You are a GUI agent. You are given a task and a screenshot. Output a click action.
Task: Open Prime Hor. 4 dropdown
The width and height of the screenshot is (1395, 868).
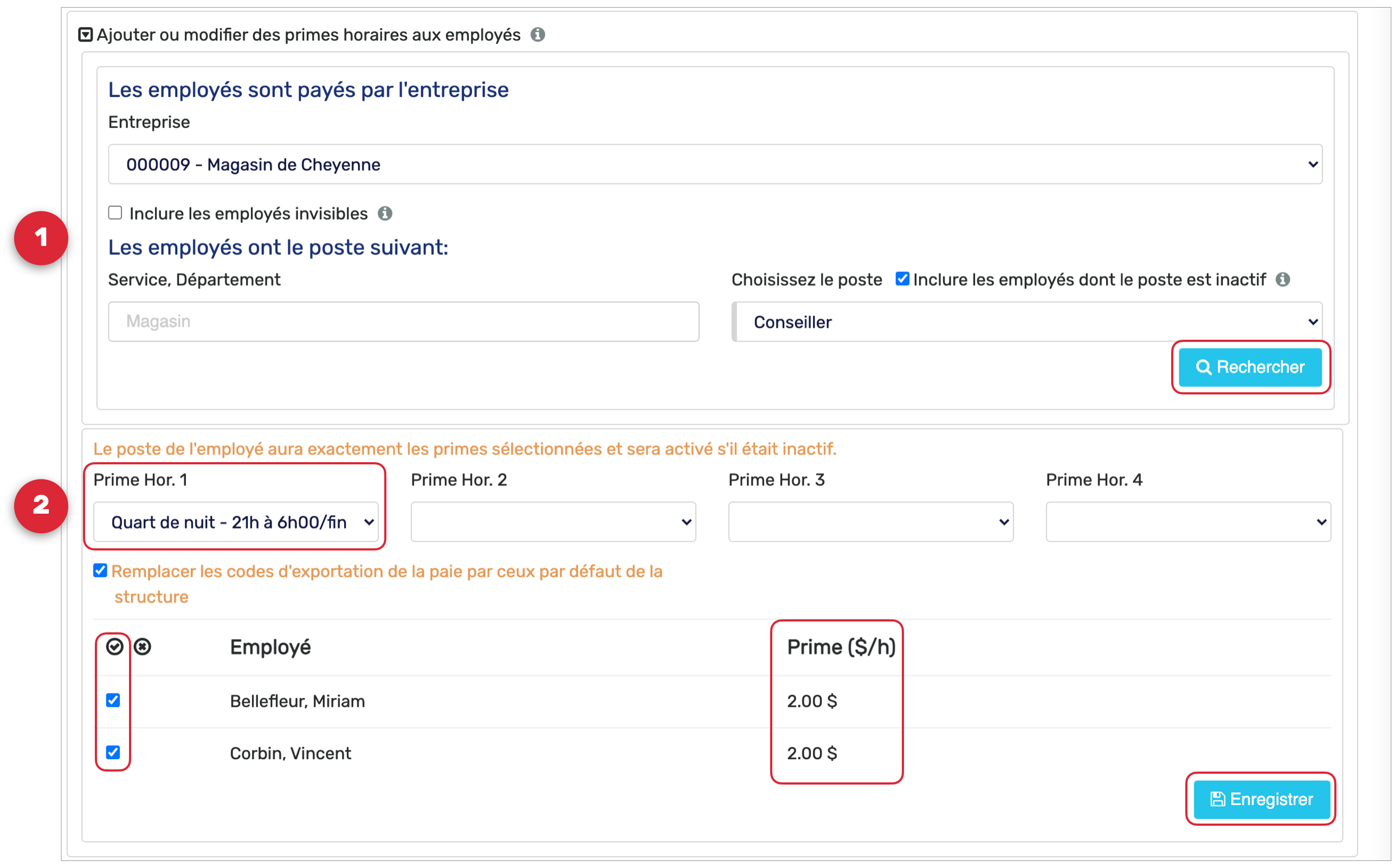1189,522
